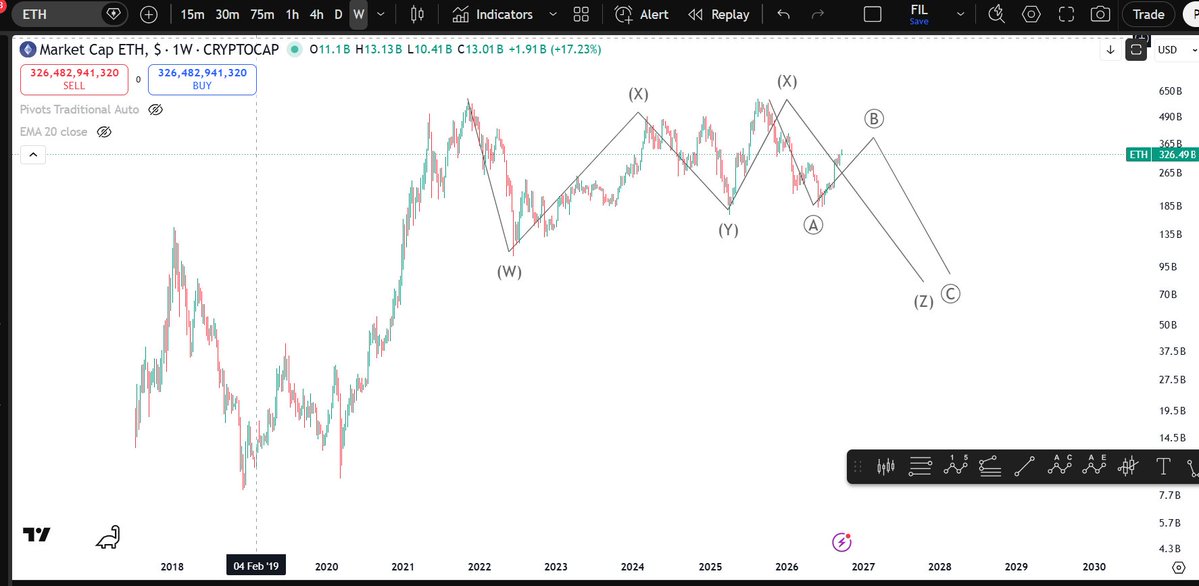Click the diamond icon beside ETH symbol

pos(113,14)
